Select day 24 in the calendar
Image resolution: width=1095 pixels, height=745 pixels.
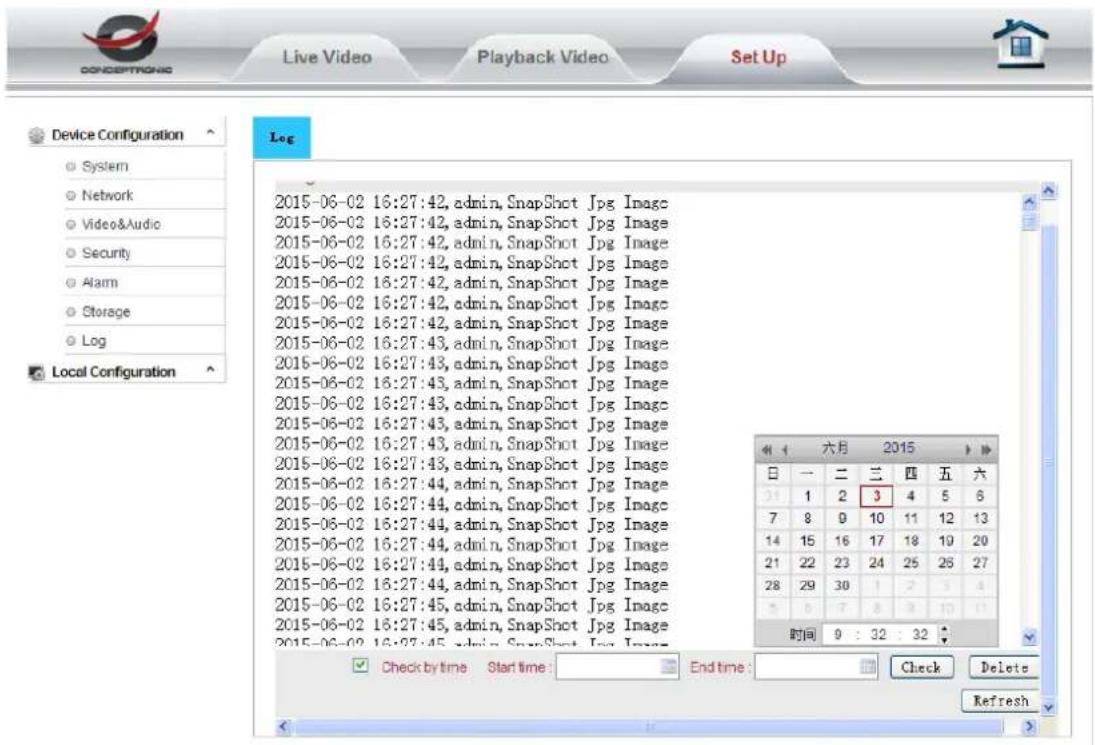pyautogui.click(x=876, y=563)
